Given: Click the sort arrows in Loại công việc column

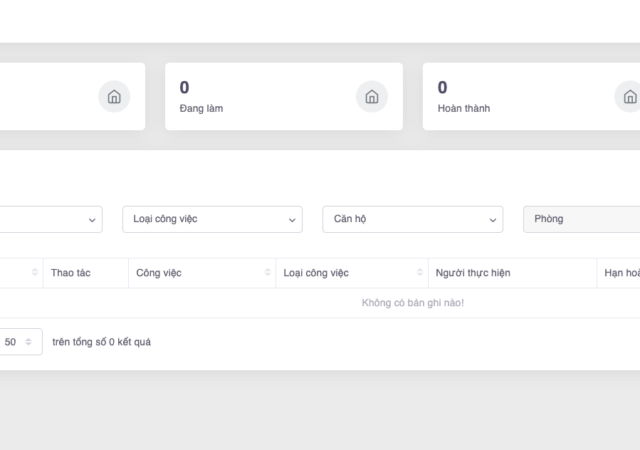Looking at the screenshot, I should pyautogui.click(x=419, y=273).
